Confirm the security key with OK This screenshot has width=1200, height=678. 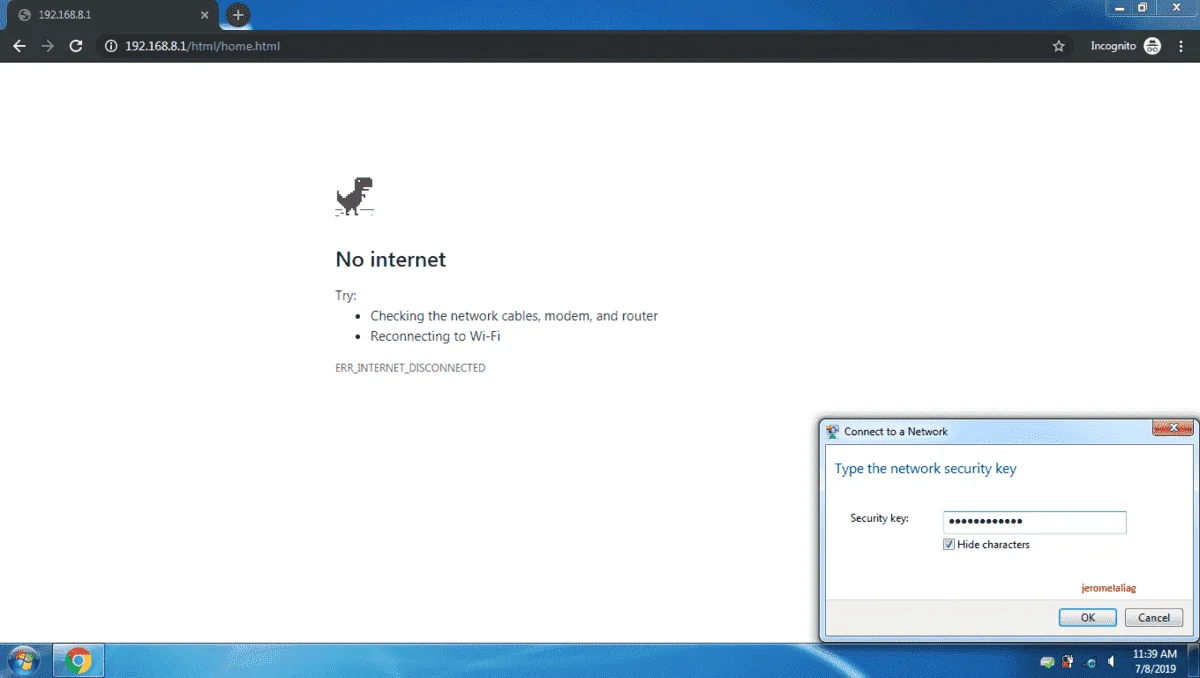point(1088,617)
